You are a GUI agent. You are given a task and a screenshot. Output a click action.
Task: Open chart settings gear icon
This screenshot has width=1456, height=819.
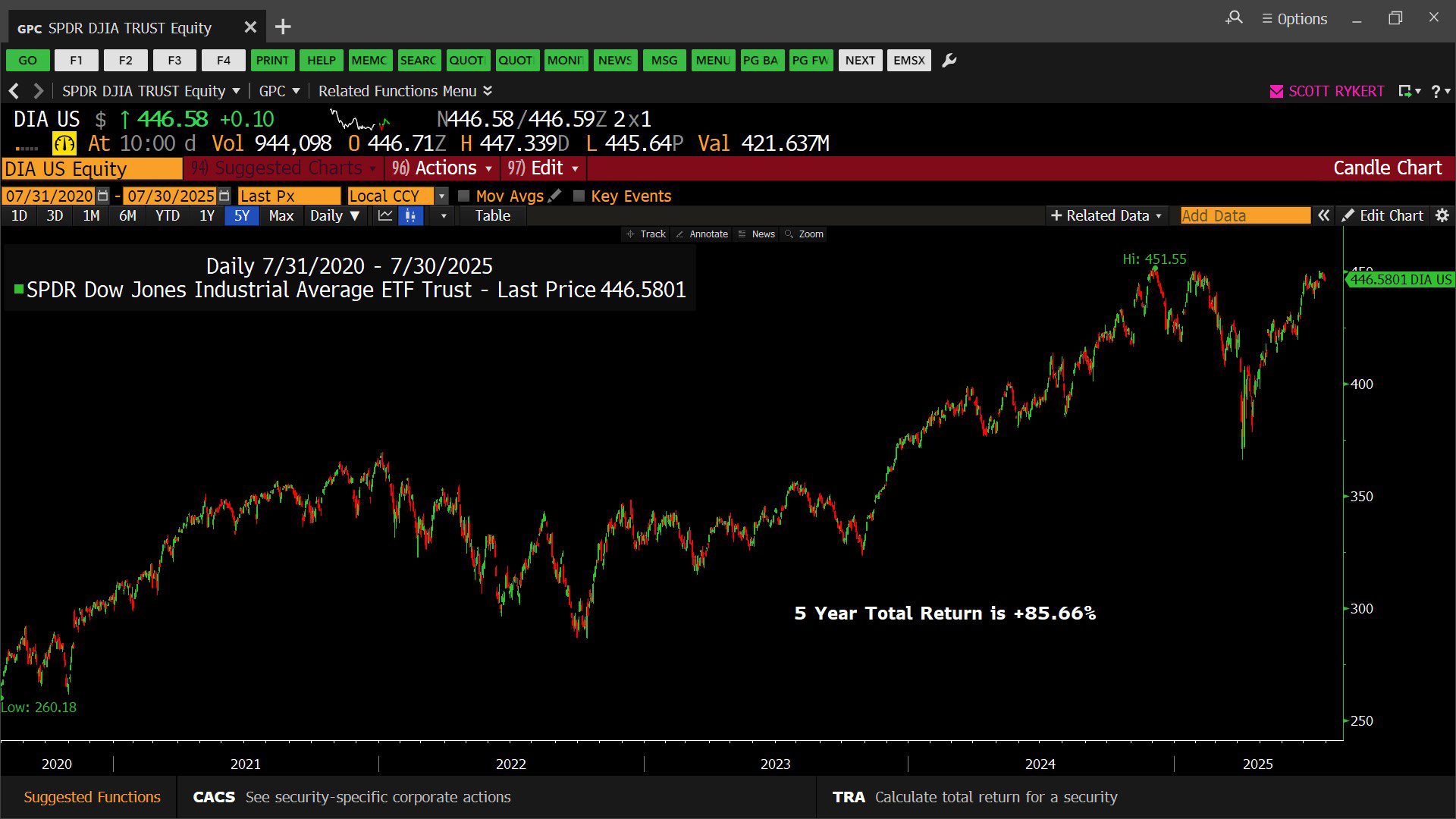click(1442, 216)
